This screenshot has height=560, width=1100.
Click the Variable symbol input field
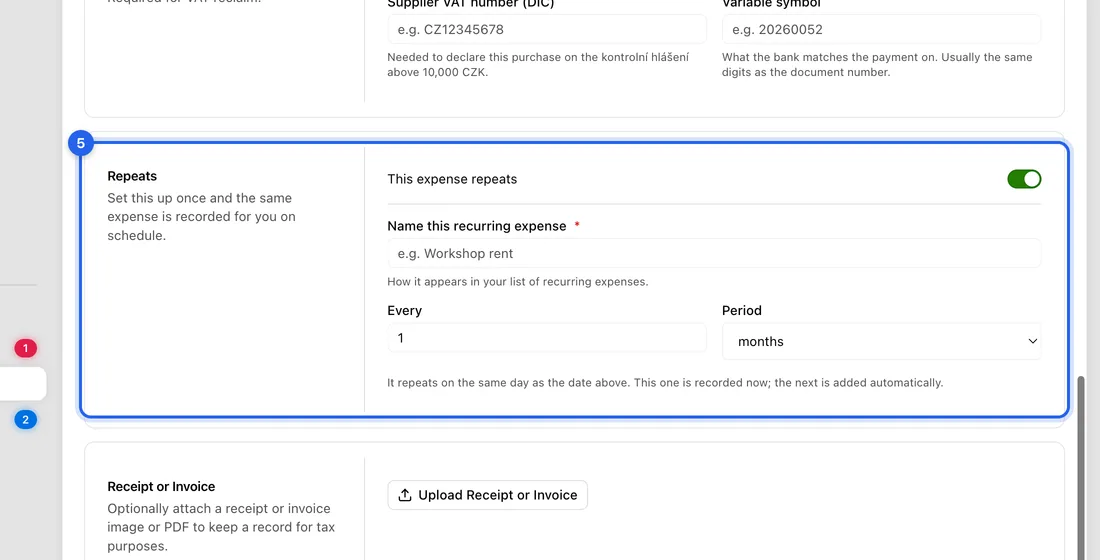pyautogui.click(x=882, y=29)
